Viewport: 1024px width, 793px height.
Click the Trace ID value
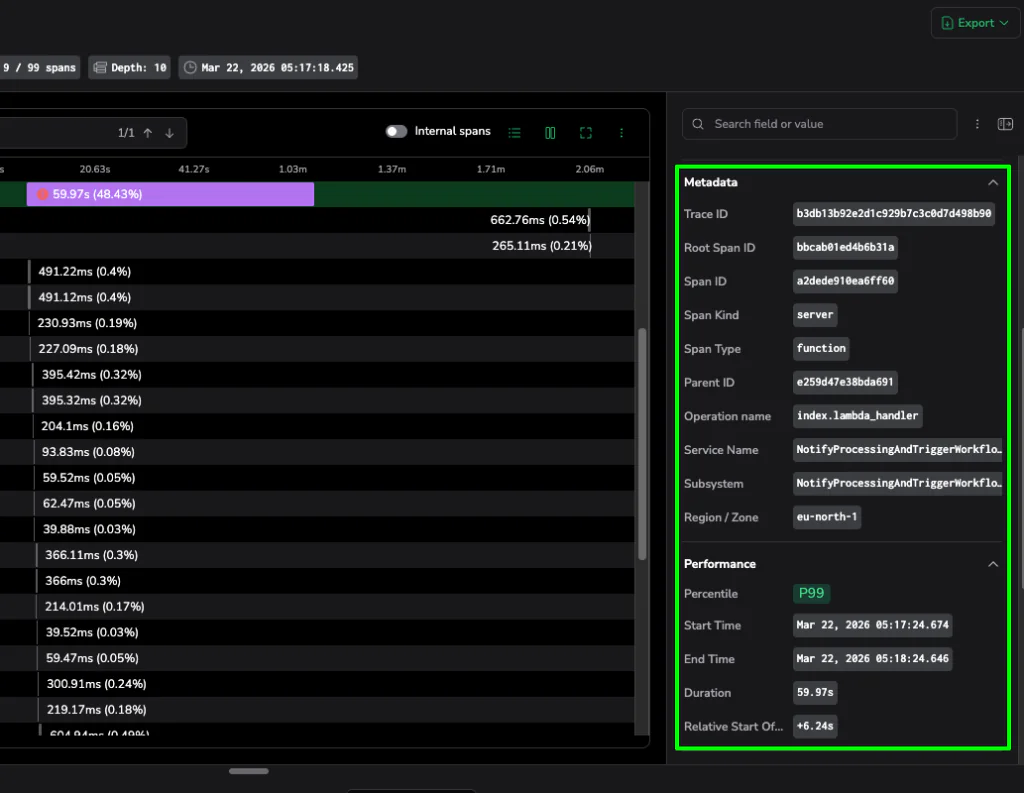893,214
